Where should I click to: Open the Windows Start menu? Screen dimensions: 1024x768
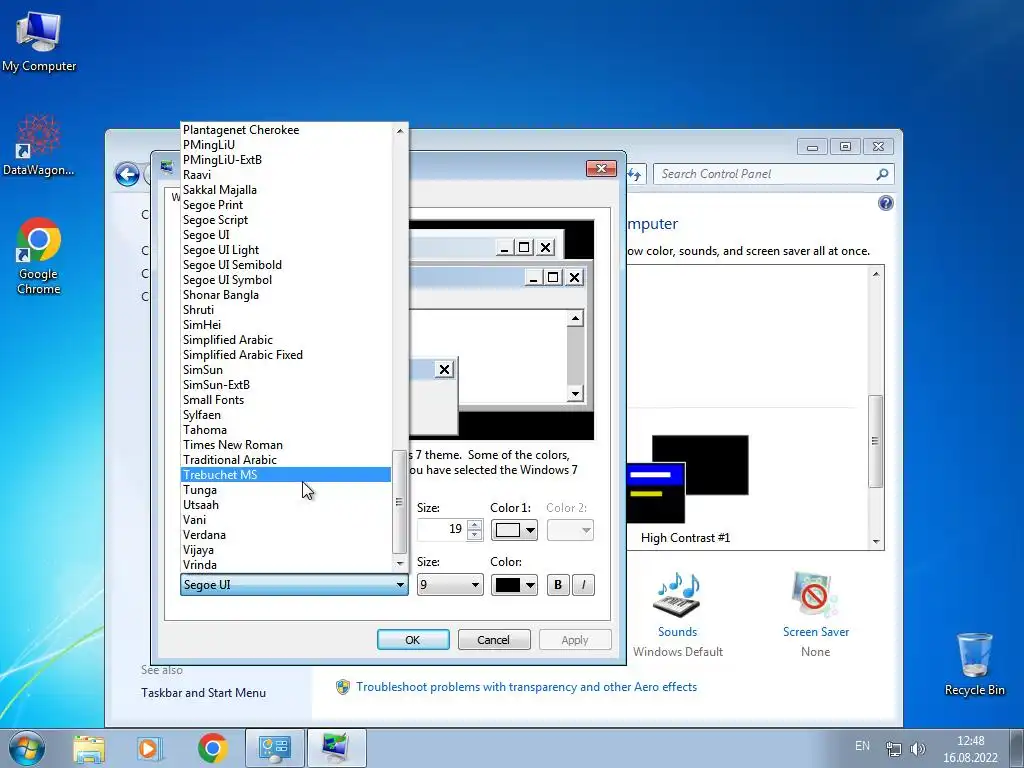pyautogui.click(x=27, y=748)
